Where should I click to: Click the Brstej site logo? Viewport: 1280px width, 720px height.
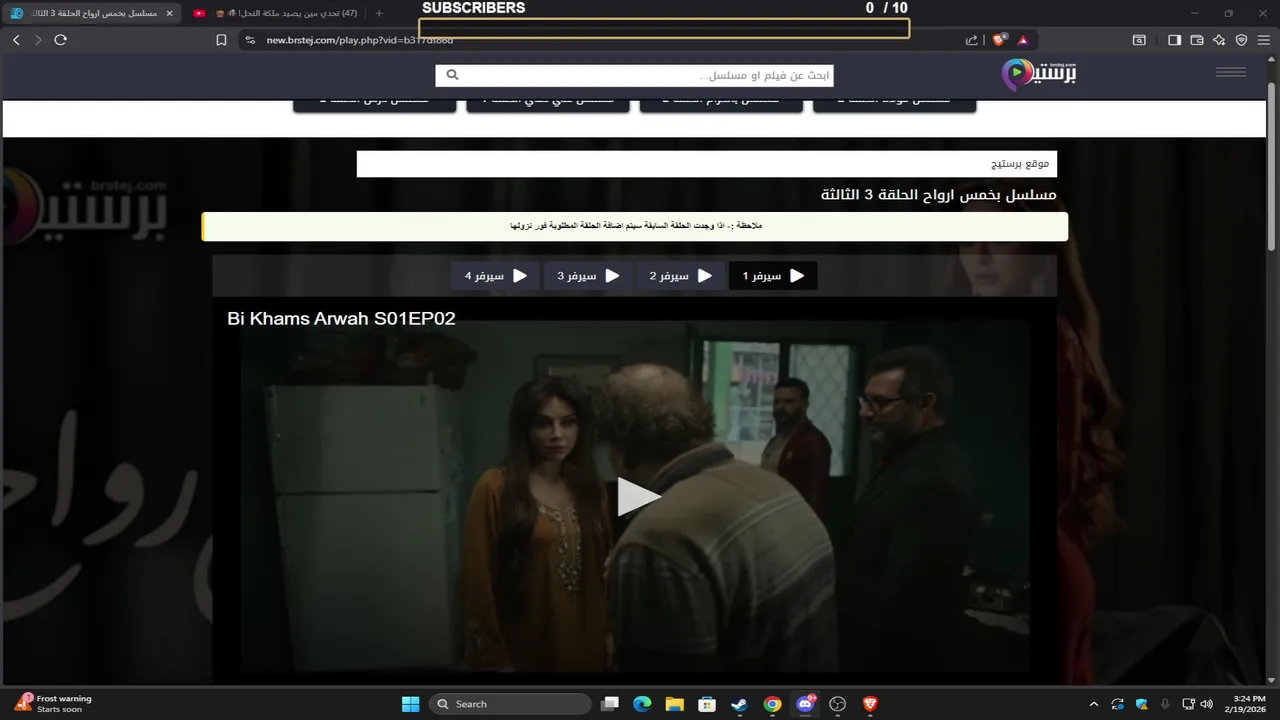point(1039,74)
